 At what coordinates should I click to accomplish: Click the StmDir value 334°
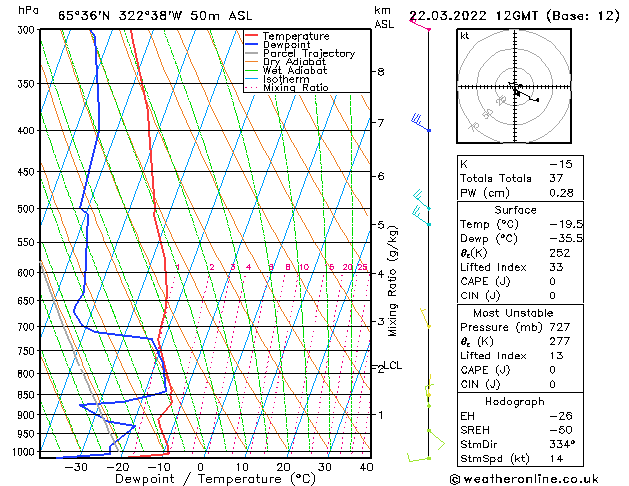(x=562, y=445)
